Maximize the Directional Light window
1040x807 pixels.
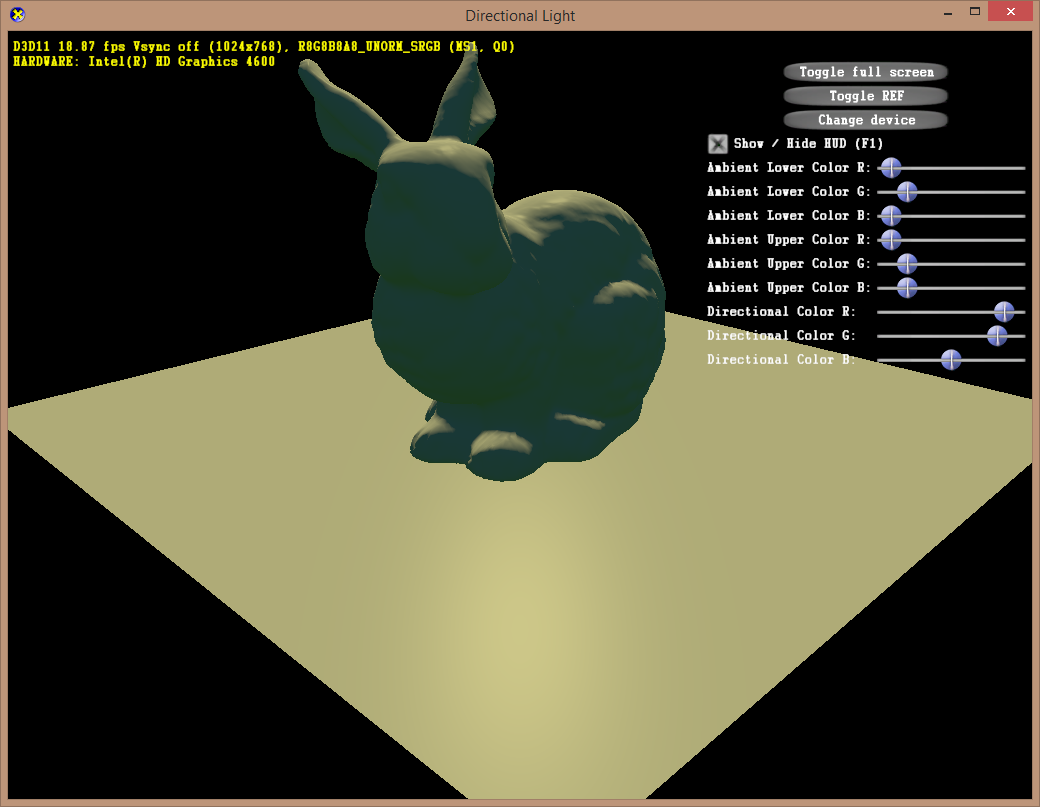(974, 12)
